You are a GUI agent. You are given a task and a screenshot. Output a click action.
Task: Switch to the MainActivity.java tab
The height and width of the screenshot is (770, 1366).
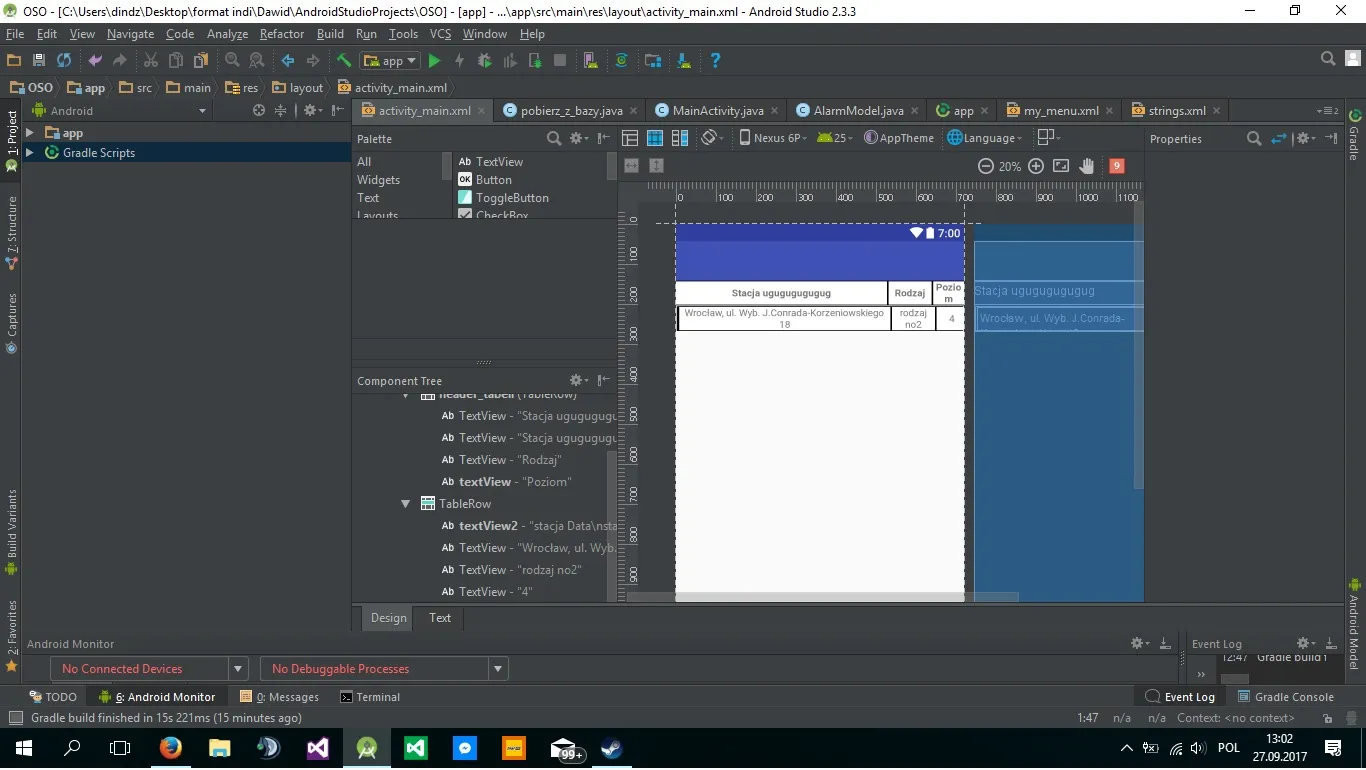click(x=717, y=111)
